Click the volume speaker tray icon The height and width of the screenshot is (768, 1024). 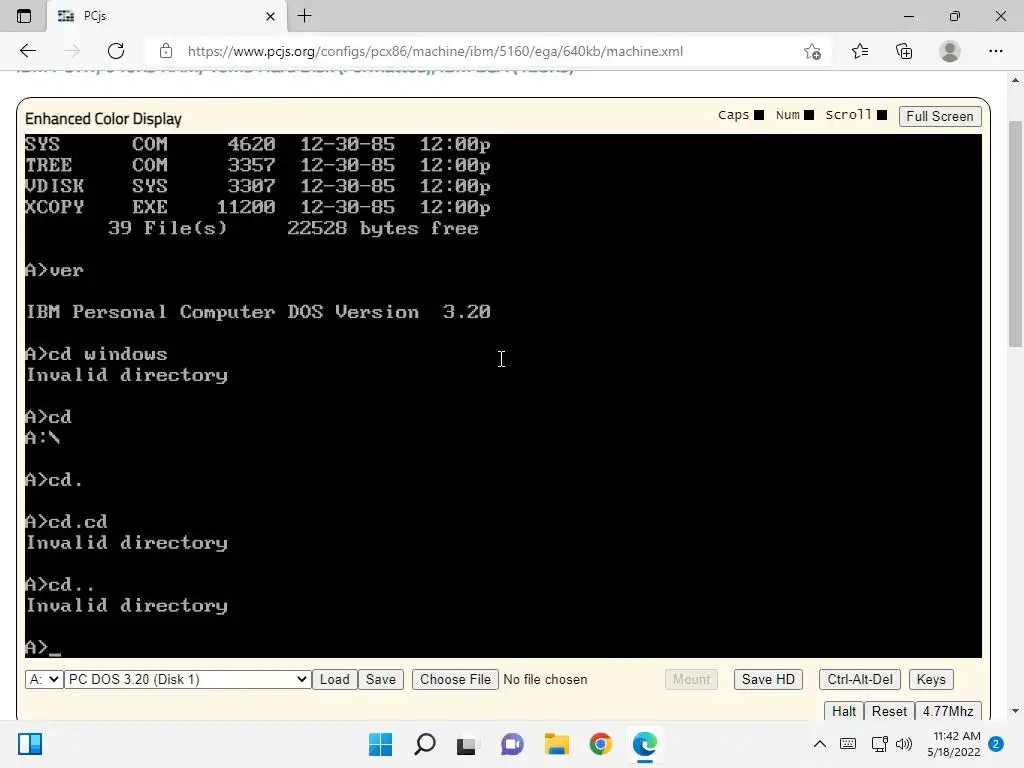(904, 744)
